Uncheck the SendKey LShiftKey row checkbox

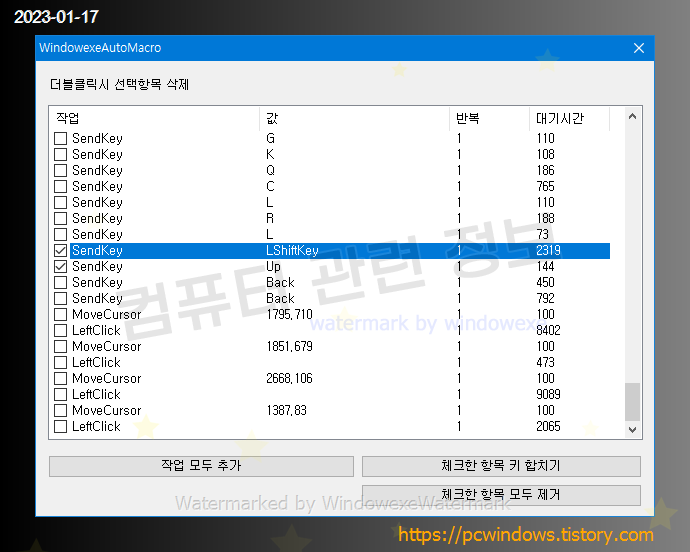coord(60,250)
